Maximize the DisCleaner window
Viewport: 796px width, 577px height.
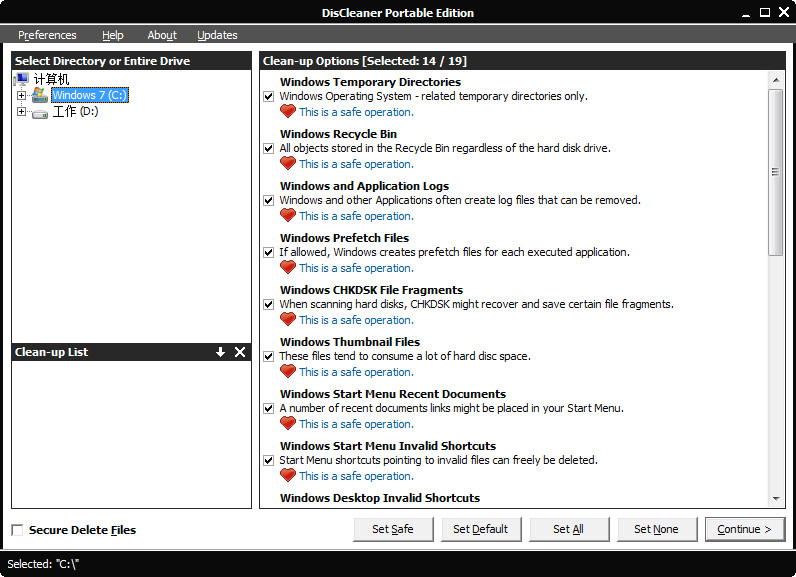(x=765, y=13)
